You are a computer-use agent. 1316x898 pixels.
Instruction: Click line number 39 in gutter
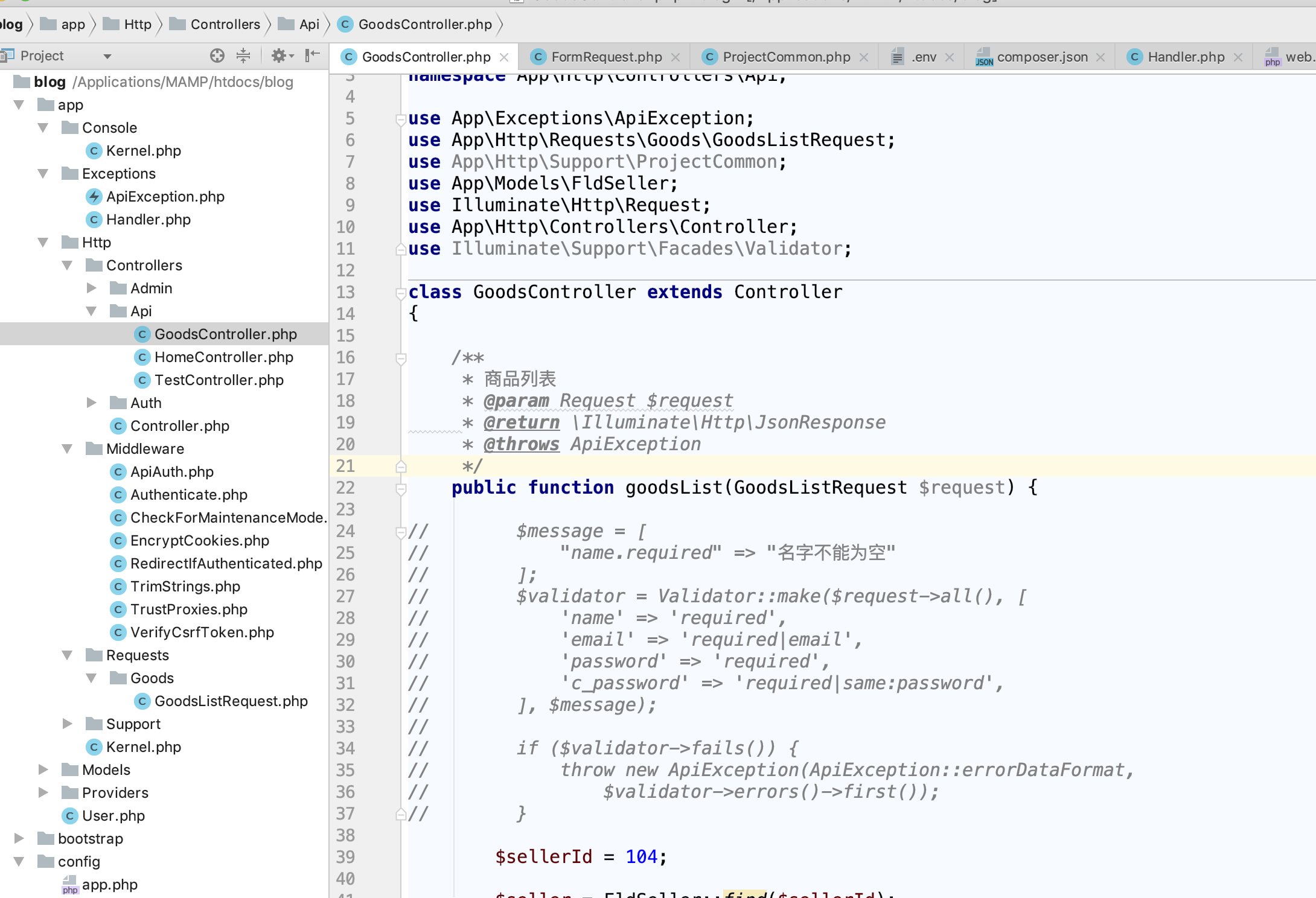(x=345, y=857)
